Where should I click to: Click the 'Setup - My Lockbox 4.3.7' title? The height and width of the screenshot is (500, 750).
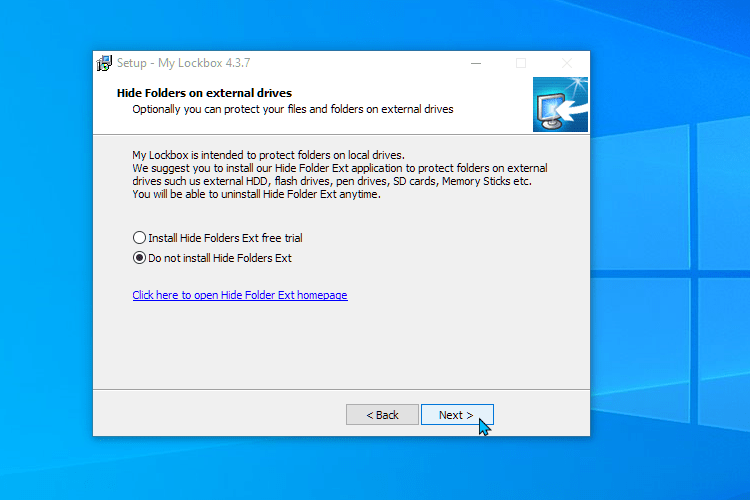coord(183,63)
